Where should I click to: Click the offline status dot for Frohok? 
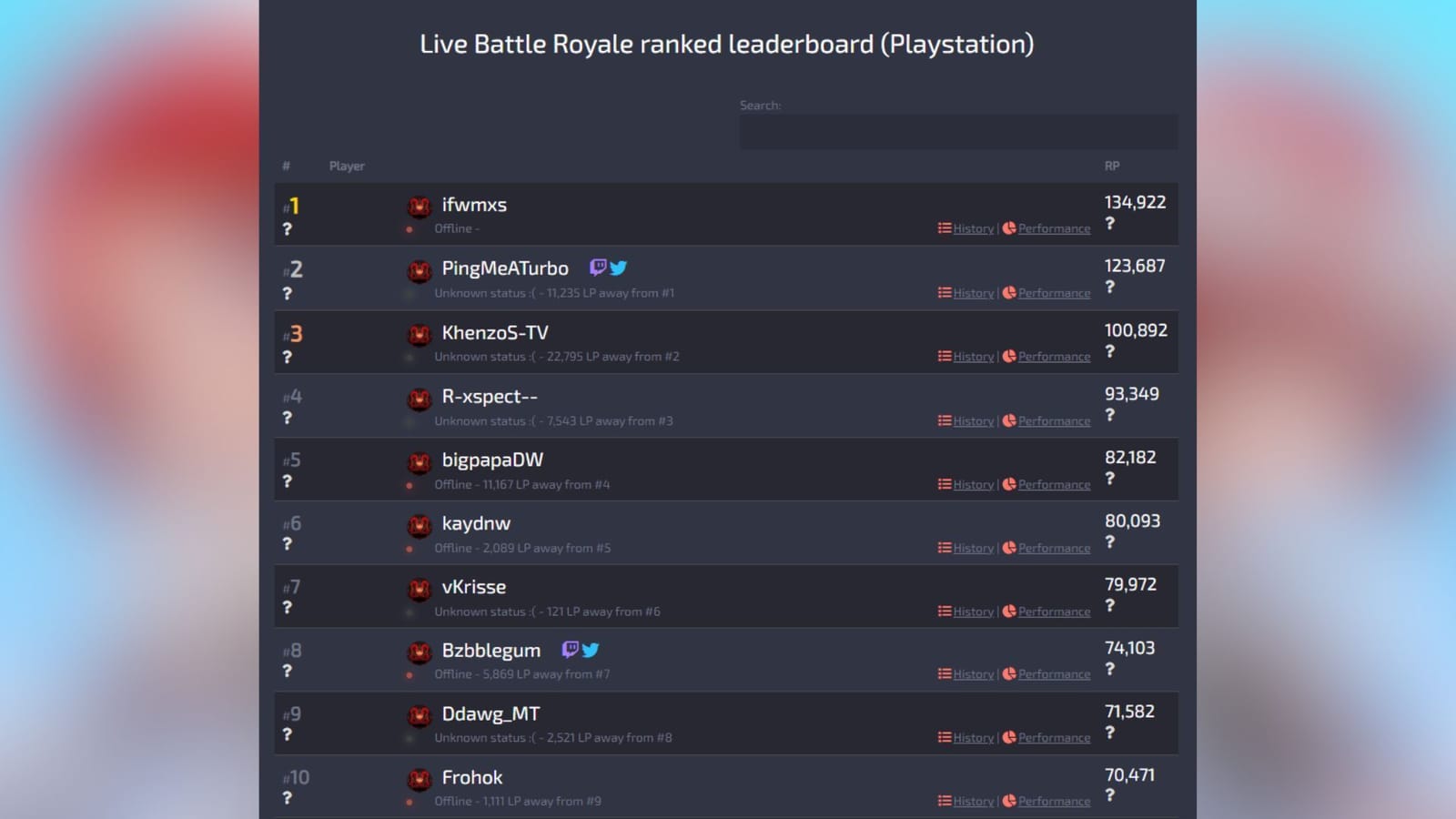pyautogui.click(x=410, y=802)
